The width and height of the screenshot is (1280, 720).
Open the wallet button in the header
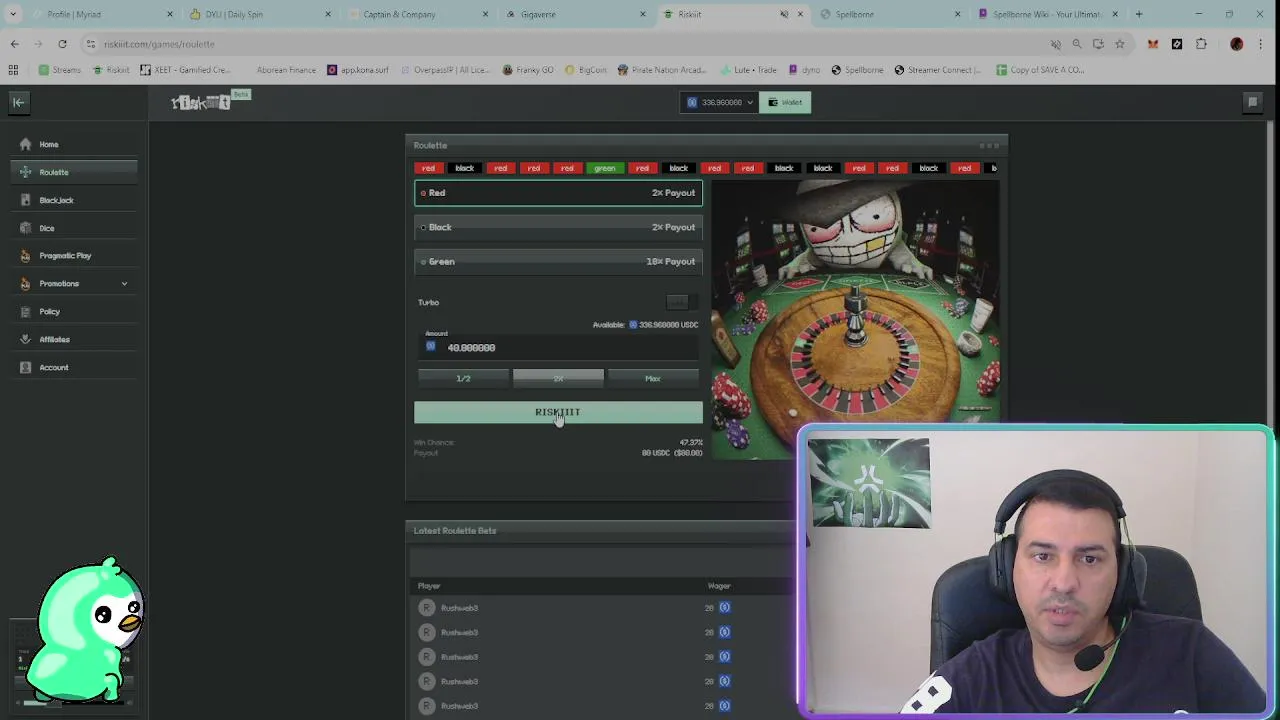click(785, 102)
